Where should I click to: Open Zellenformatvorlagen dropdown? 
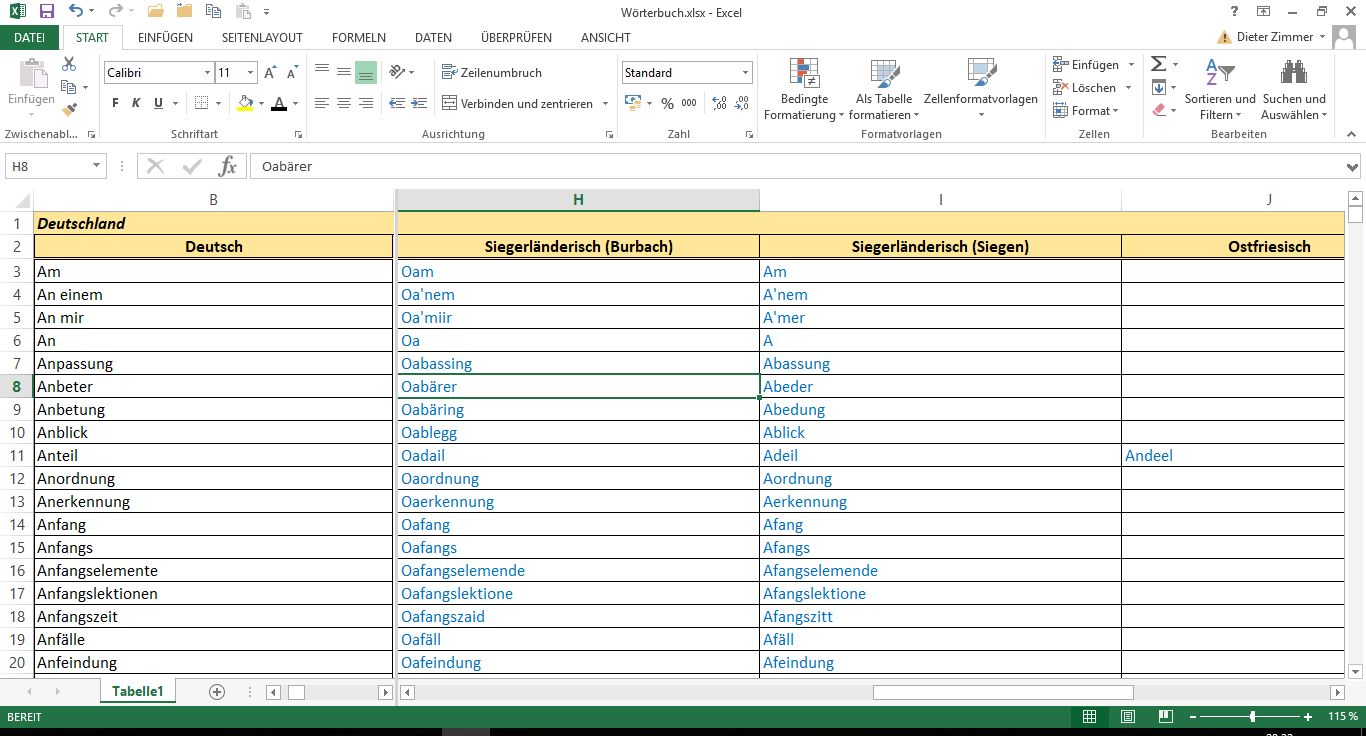click(x=981, y=90)
